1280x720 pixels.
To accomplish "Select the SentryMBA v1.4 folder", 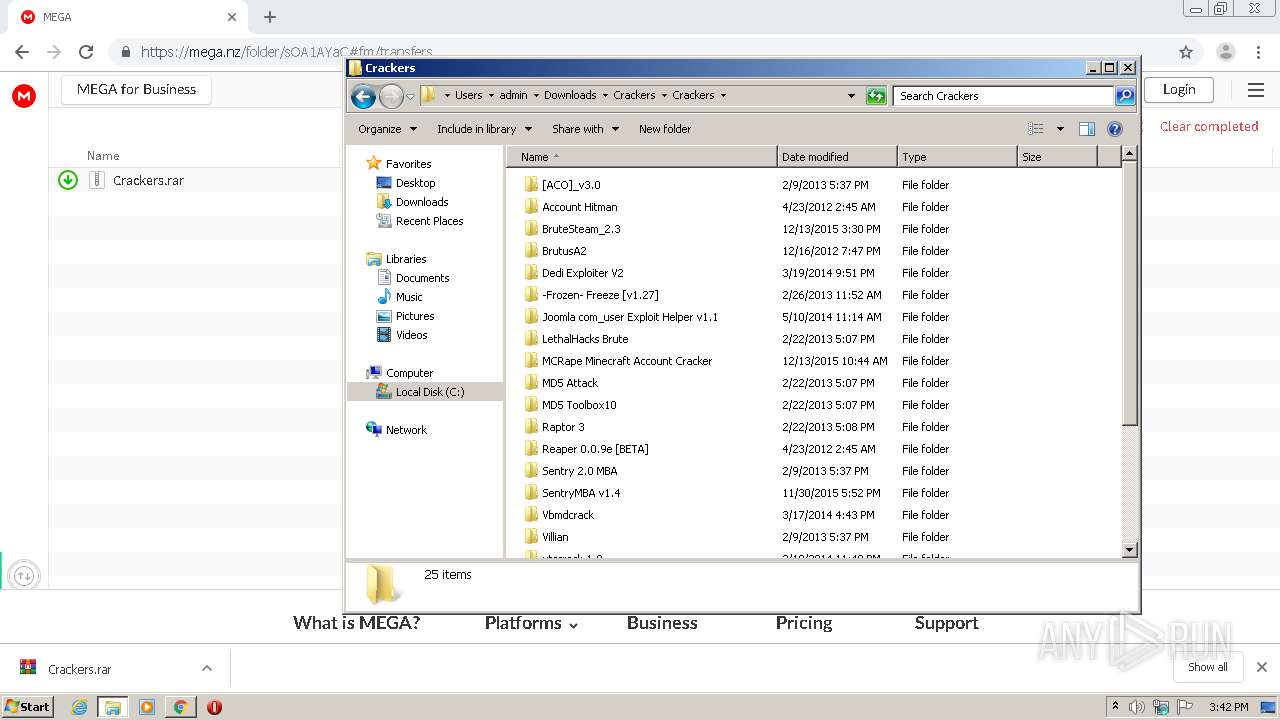I will (581, 493).
